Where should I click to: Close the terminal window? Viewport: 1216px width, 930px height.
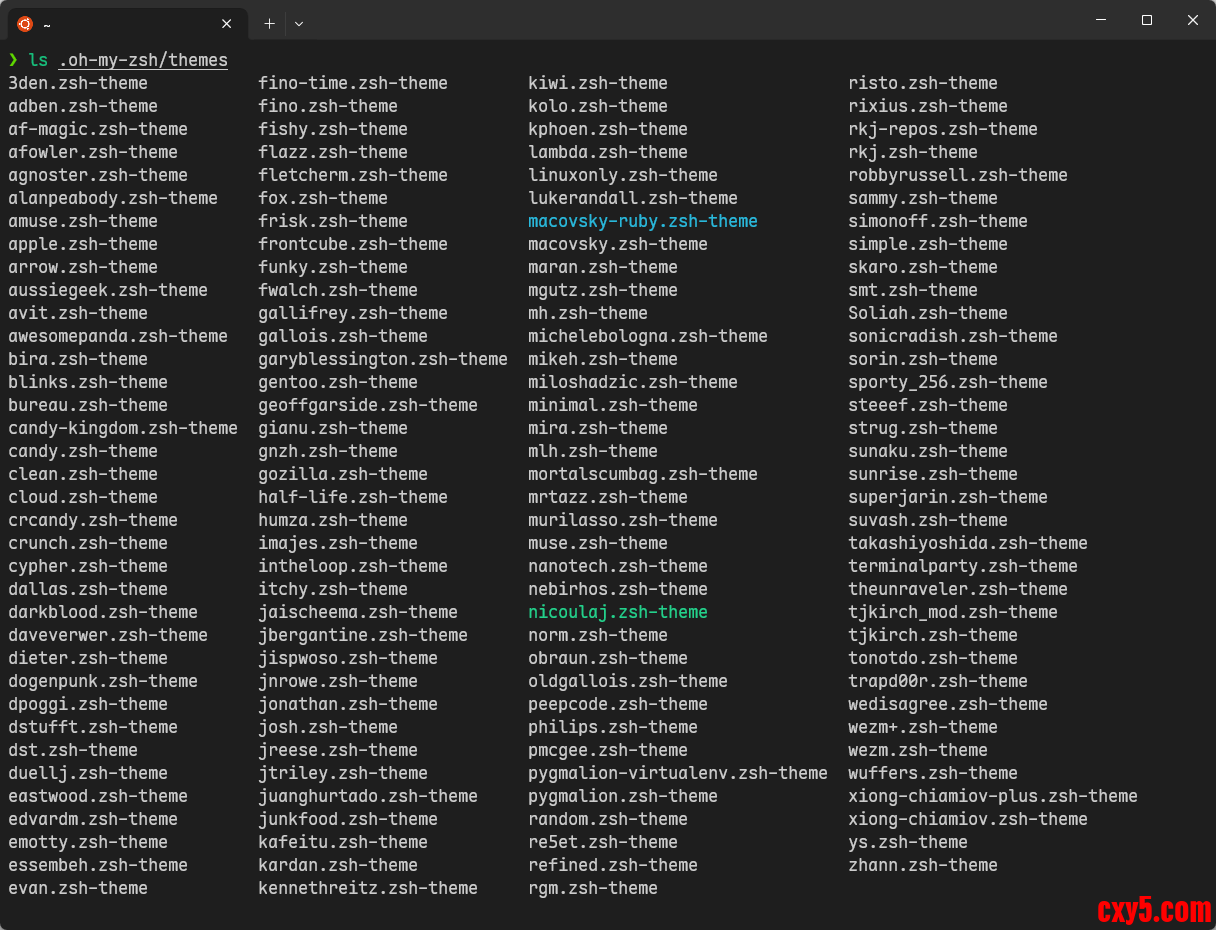tap(1193, 20)
